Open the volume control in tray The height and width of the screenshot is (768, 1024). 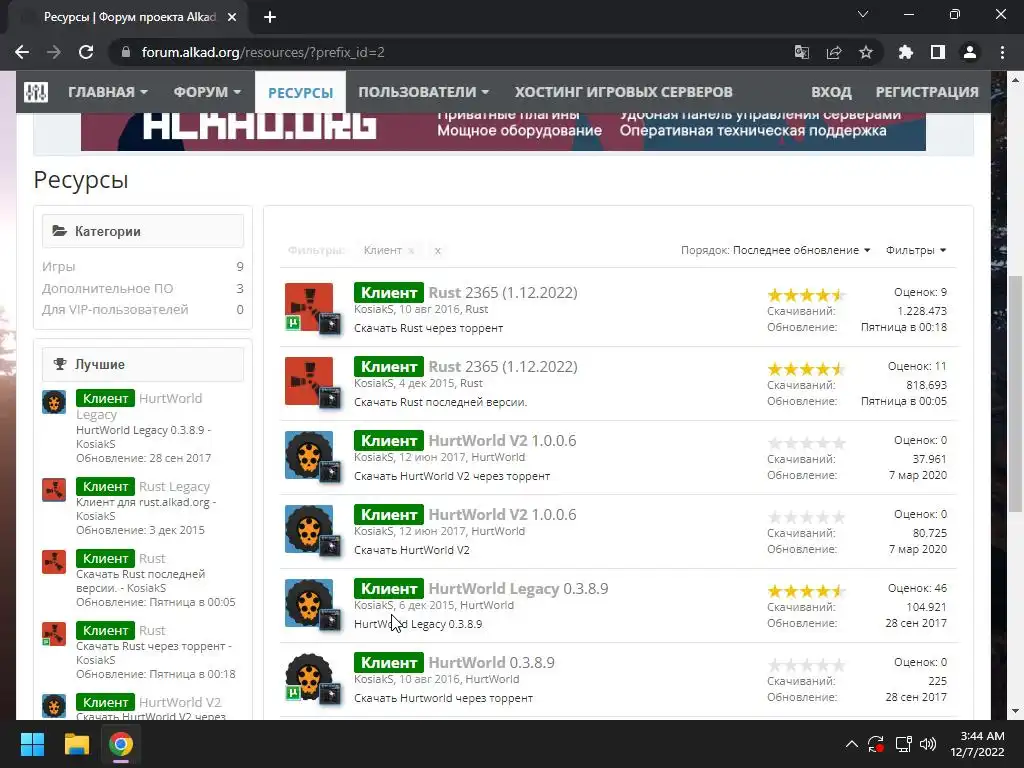coord(928,744)
